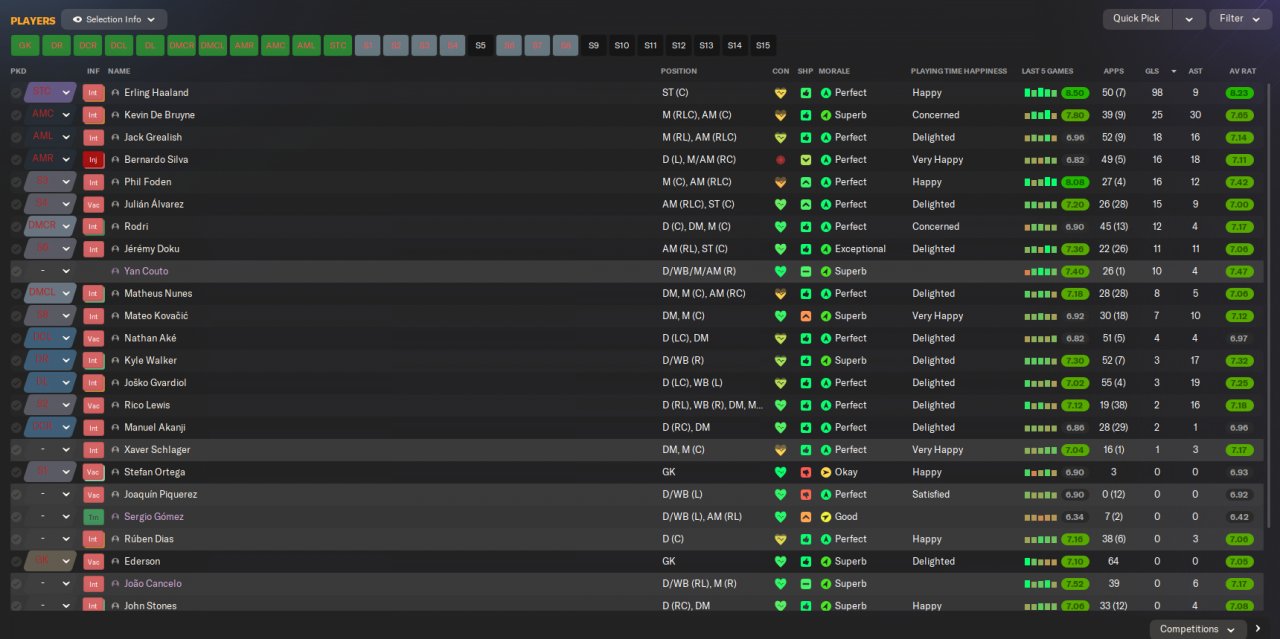1280x639 pixels.
Task: Click Erling Haaland's Int status badge
Action: pyautogui.click(x=94, y=93)
